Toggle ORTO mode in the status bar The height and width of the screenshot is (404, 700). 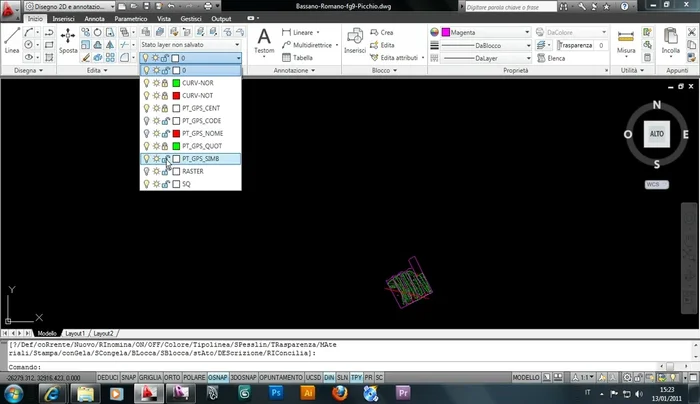point(171,378)
